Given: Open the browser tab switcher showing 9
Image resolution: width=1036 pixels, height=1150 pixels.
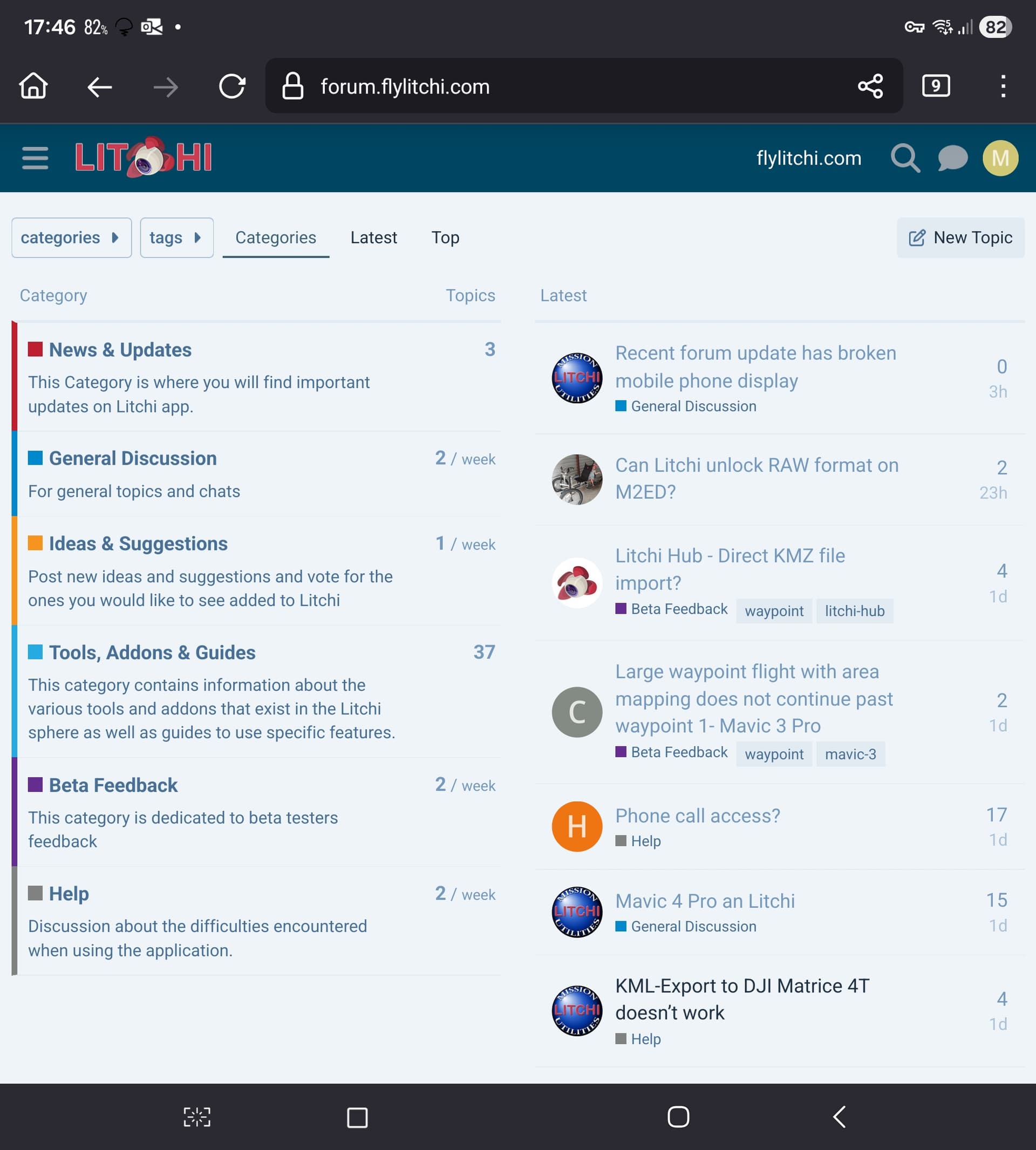Looking at the screenshot, I should 935,86.
